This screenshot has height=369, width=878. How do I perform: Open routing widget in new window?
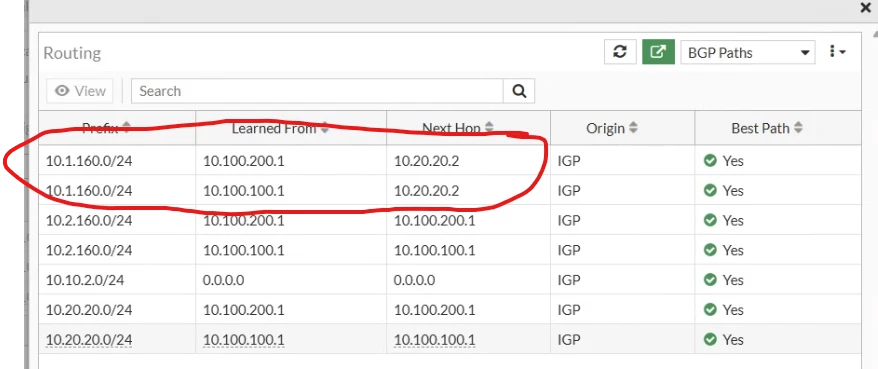(658, 52)
